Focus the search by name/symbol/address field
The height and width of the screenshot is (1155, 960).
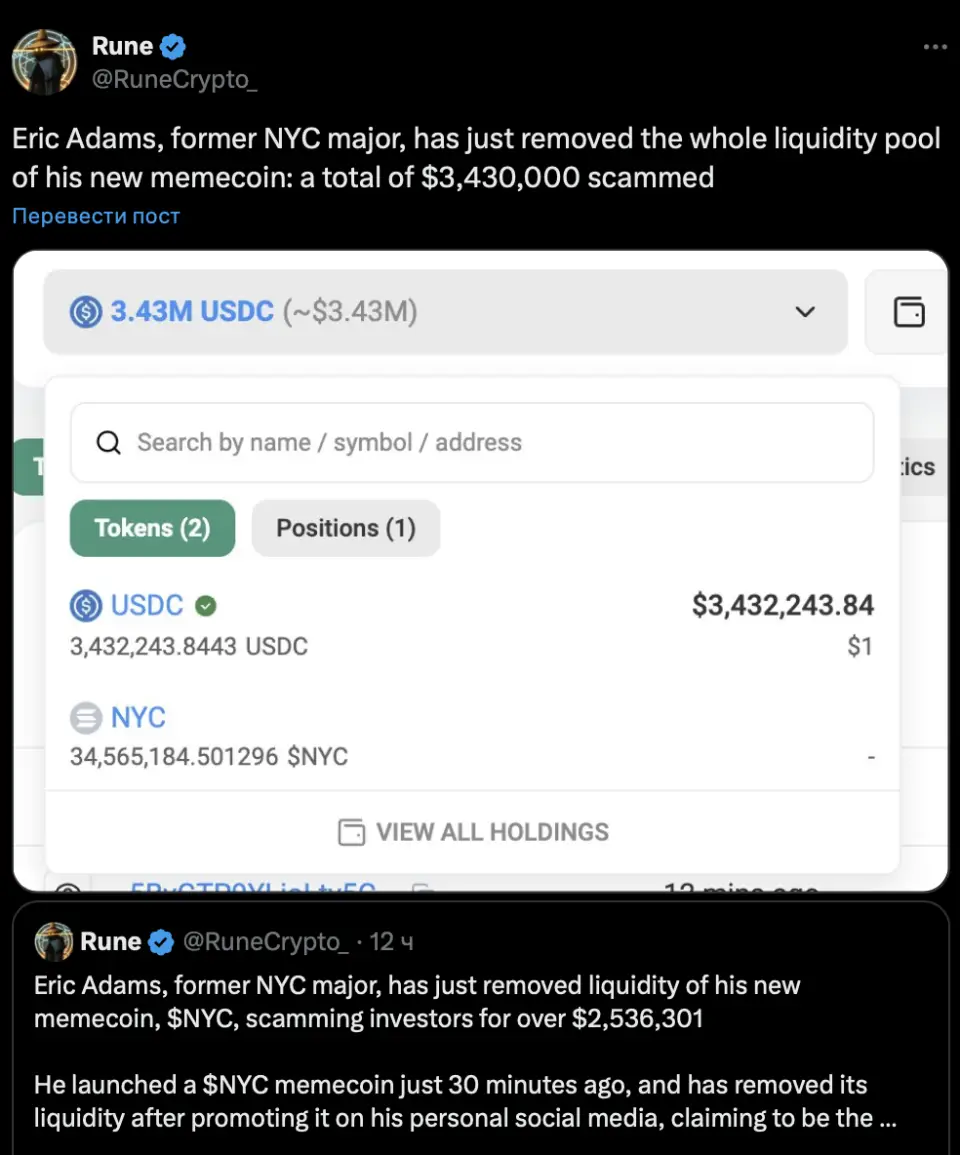(x=490, y=443)
